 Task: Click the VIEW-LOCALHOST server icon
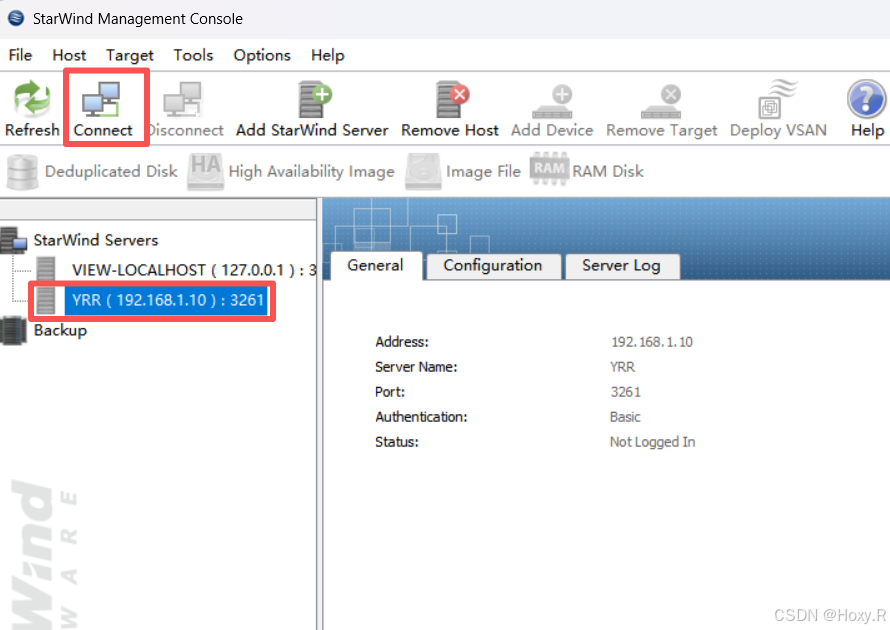46,270
